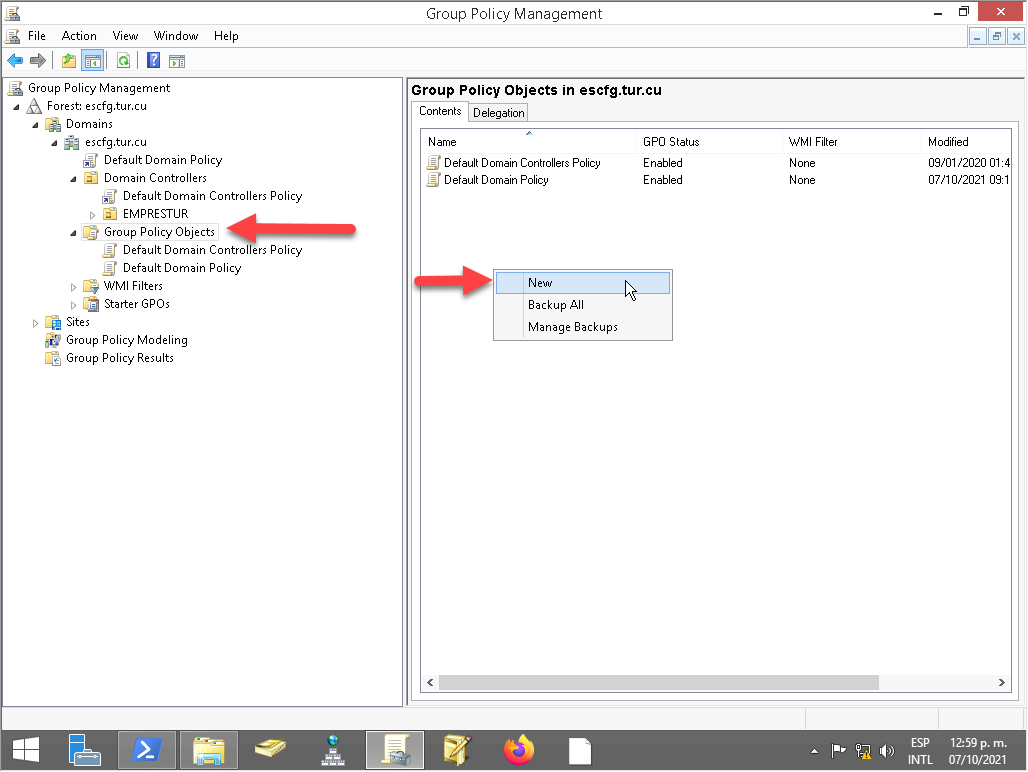Click the ESP INTL language indicator
The width and height of the screenshot is (1028, 772).
pos(920,751)
